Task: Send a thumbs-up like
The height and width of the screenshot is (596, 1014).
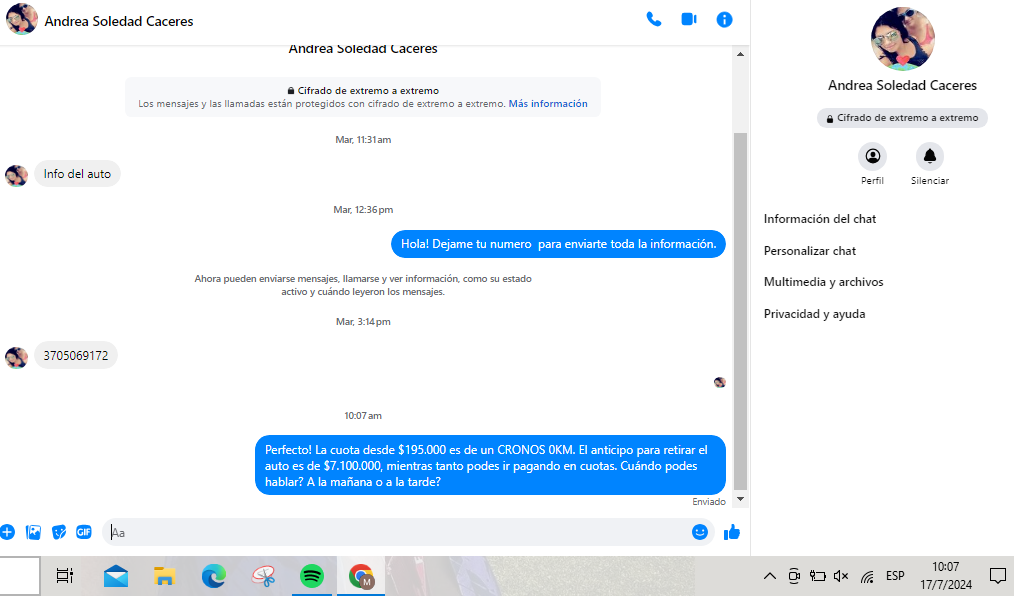Action: click(732, 532)
